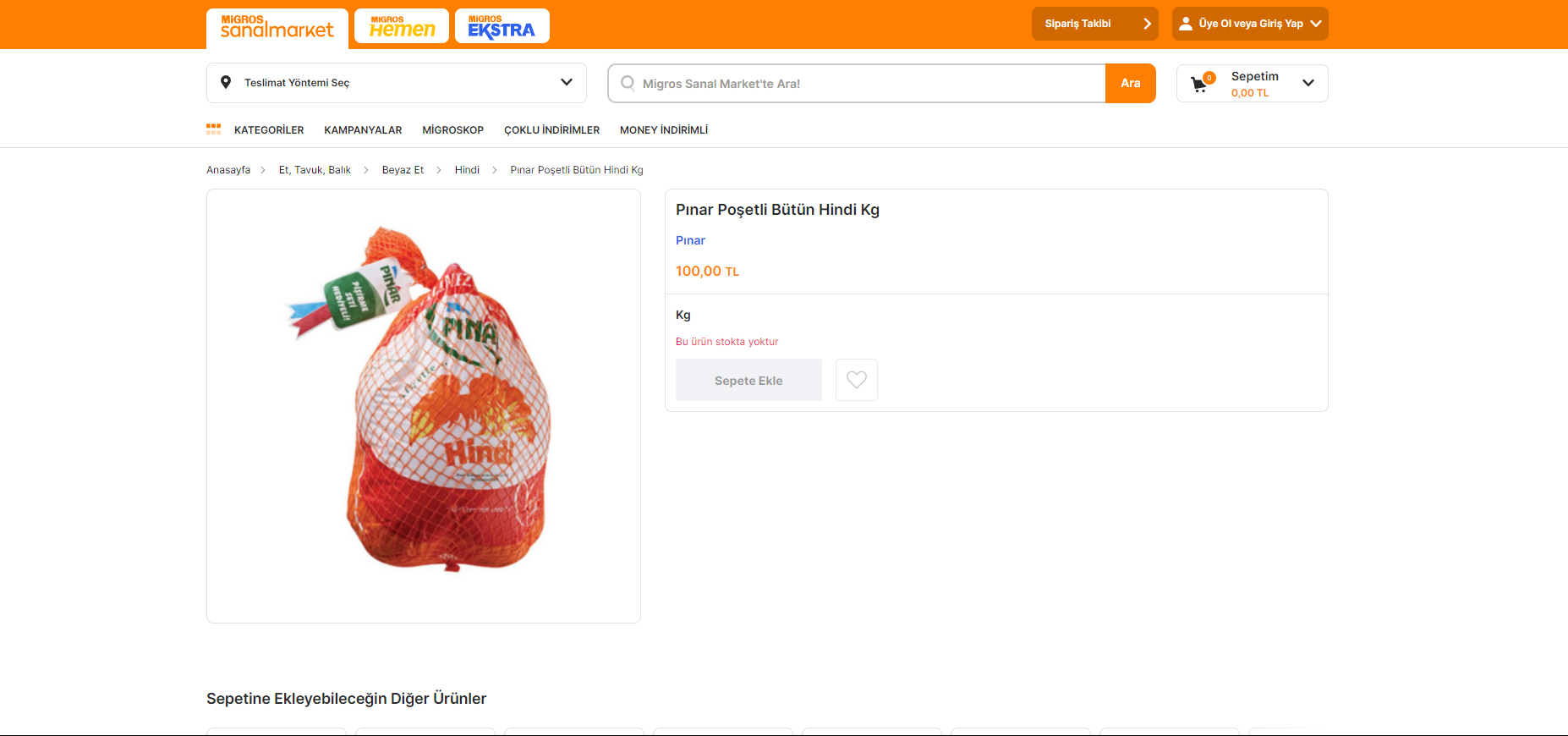
Task: Expand the Teslimat Yöntemi Seç dropdown
Action: point(566,82)
